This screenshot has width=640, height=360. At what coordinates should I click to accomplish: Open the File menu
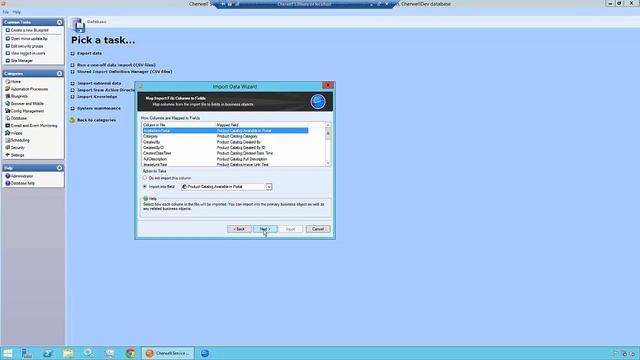[x=6, y=12]
